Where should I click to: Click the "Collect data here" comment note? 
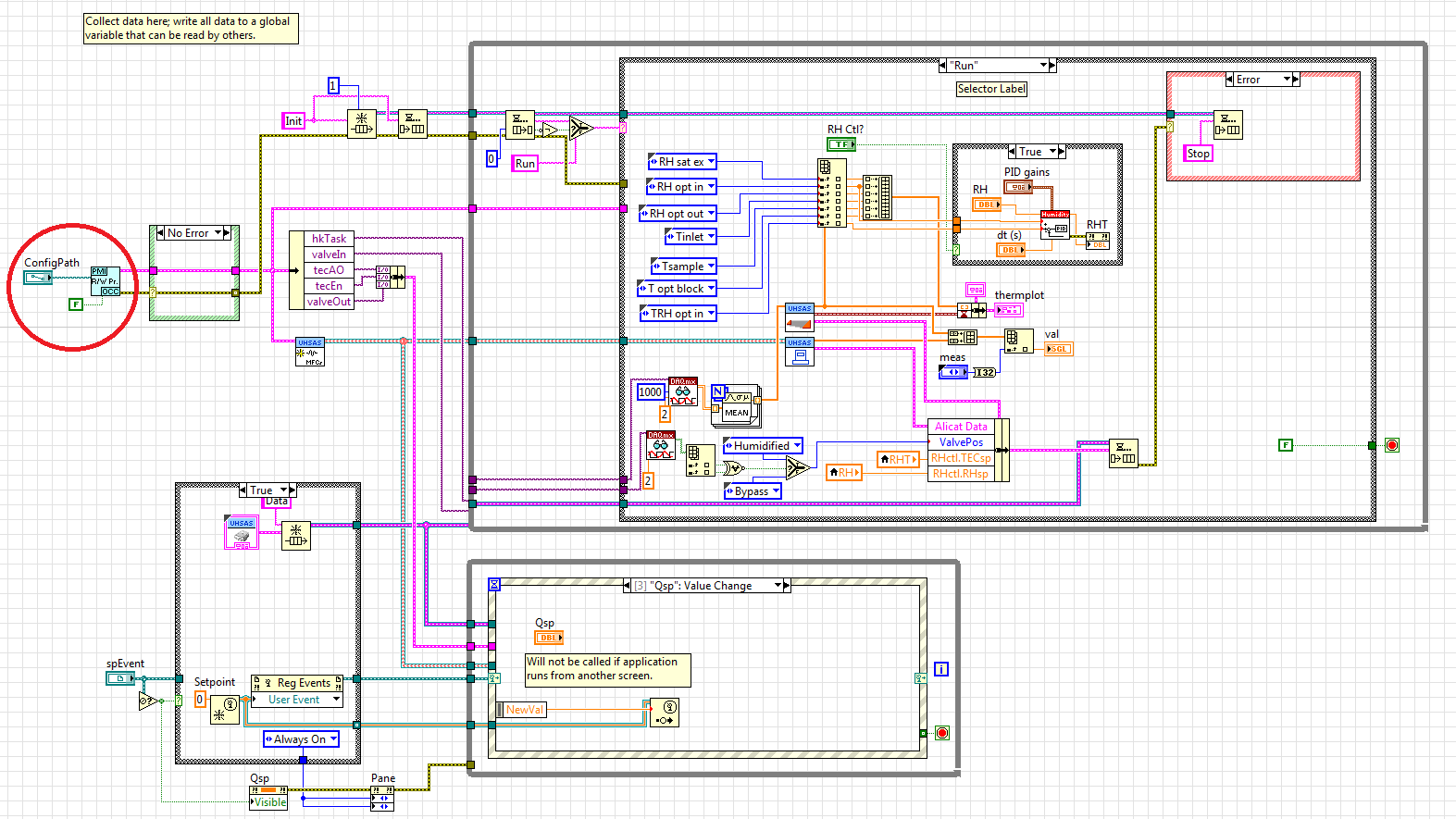tap(191, 28)
